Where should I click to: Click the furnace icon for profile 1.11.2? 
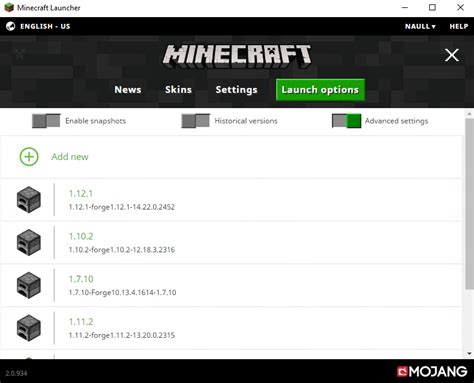click(29, 328)
